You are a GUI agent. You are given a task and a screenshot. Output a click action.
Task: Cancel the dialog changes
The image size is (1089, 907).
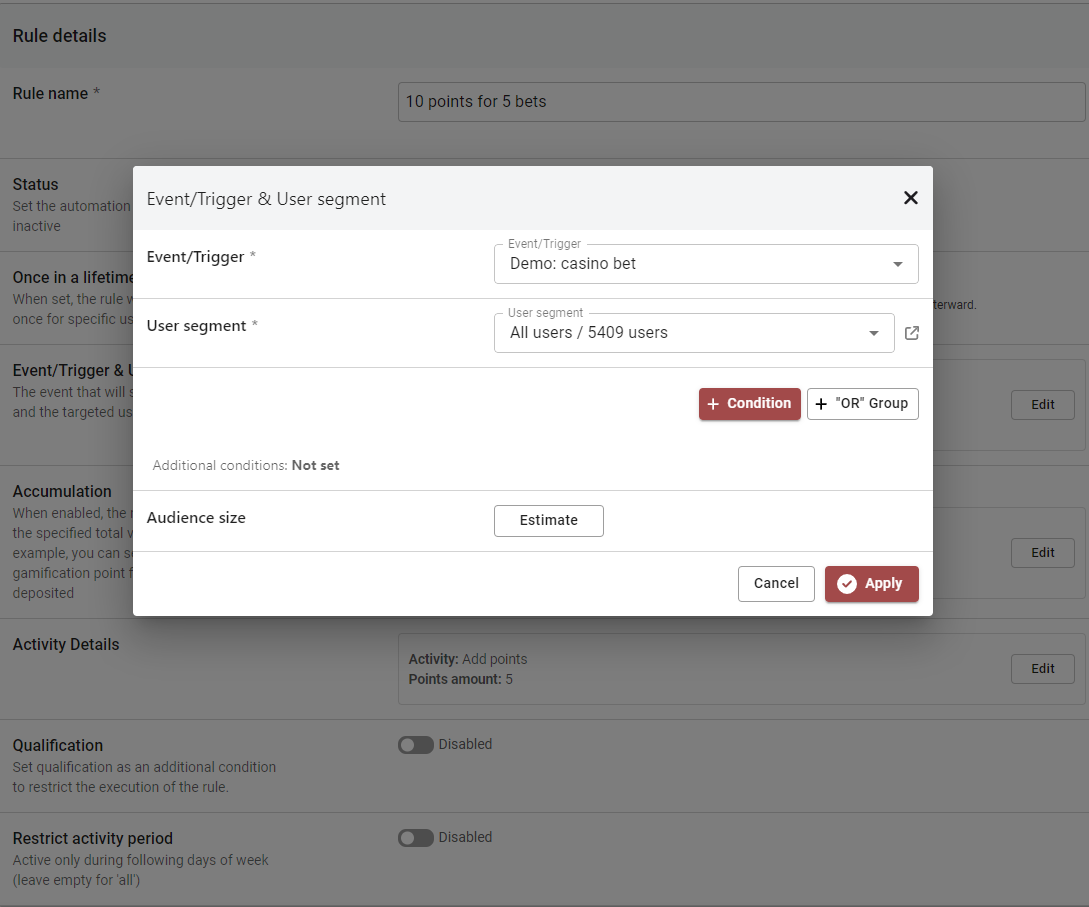[x=776, y=584]
